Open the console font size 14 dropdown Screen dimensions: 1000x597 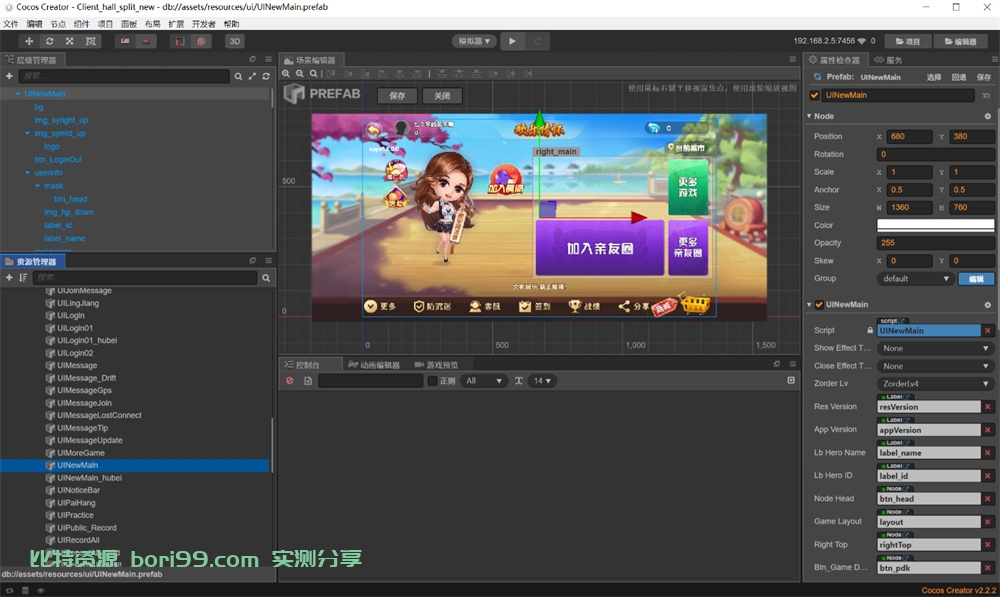click(542, 381)
